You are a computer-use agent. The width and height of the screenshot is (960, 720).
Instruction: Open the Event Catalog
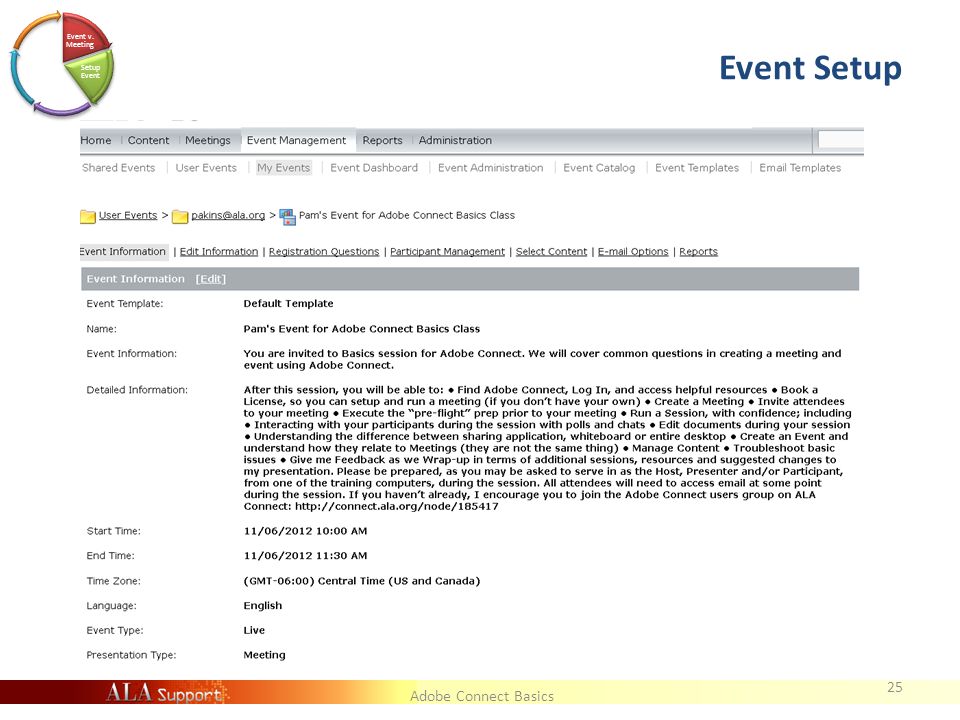[599, 168]
